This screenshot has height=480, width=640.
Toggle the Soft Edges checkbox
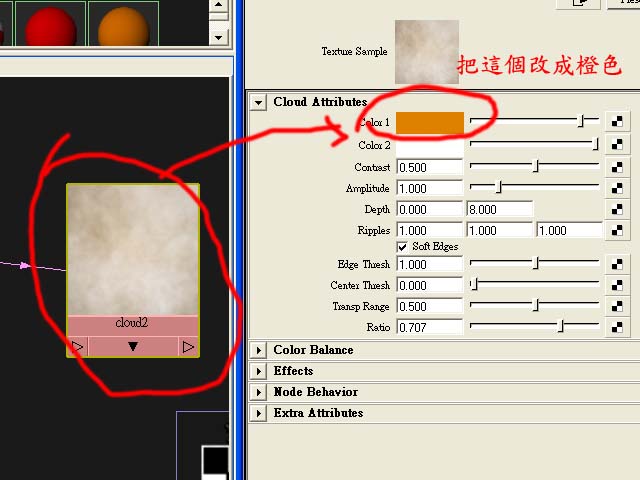(x=402, y=247)
